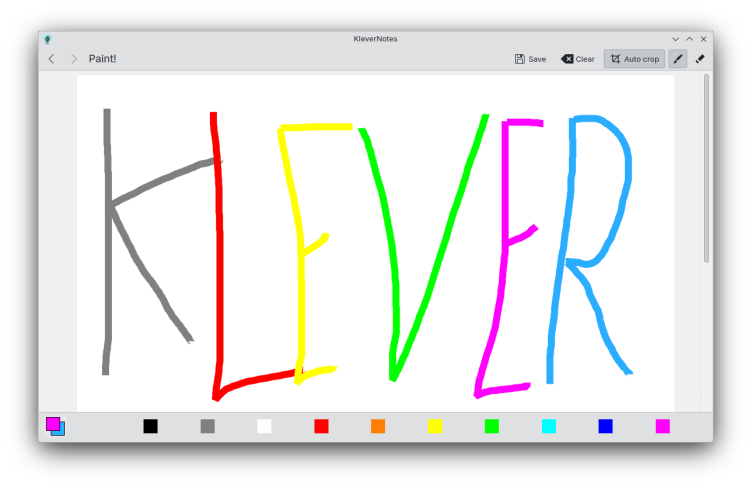Select the eraser tool
Image resolution: width=752 pixels, height=488 pixels.
point(700,59)
